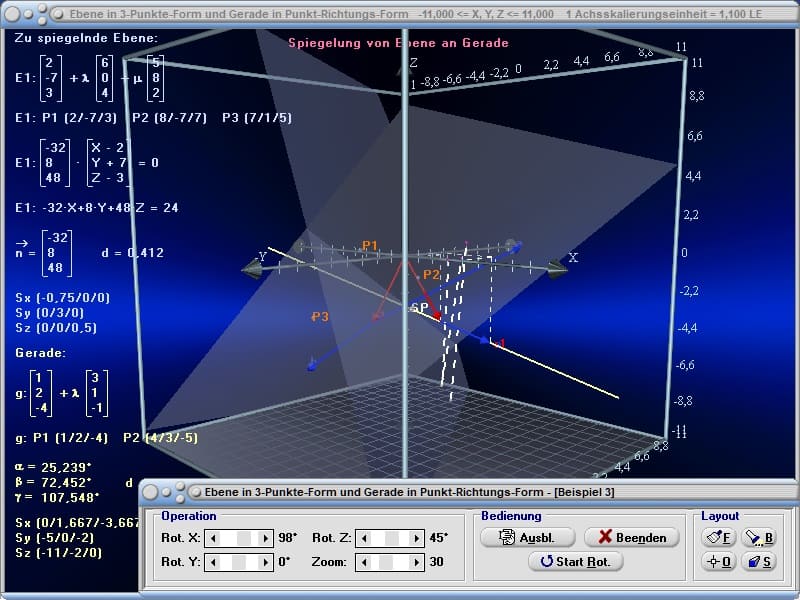Click layout option O with crosshair icon
Image resolution: width=800 pixels, height=600 pixels.
pyautogui.click(x=718, y=561)
